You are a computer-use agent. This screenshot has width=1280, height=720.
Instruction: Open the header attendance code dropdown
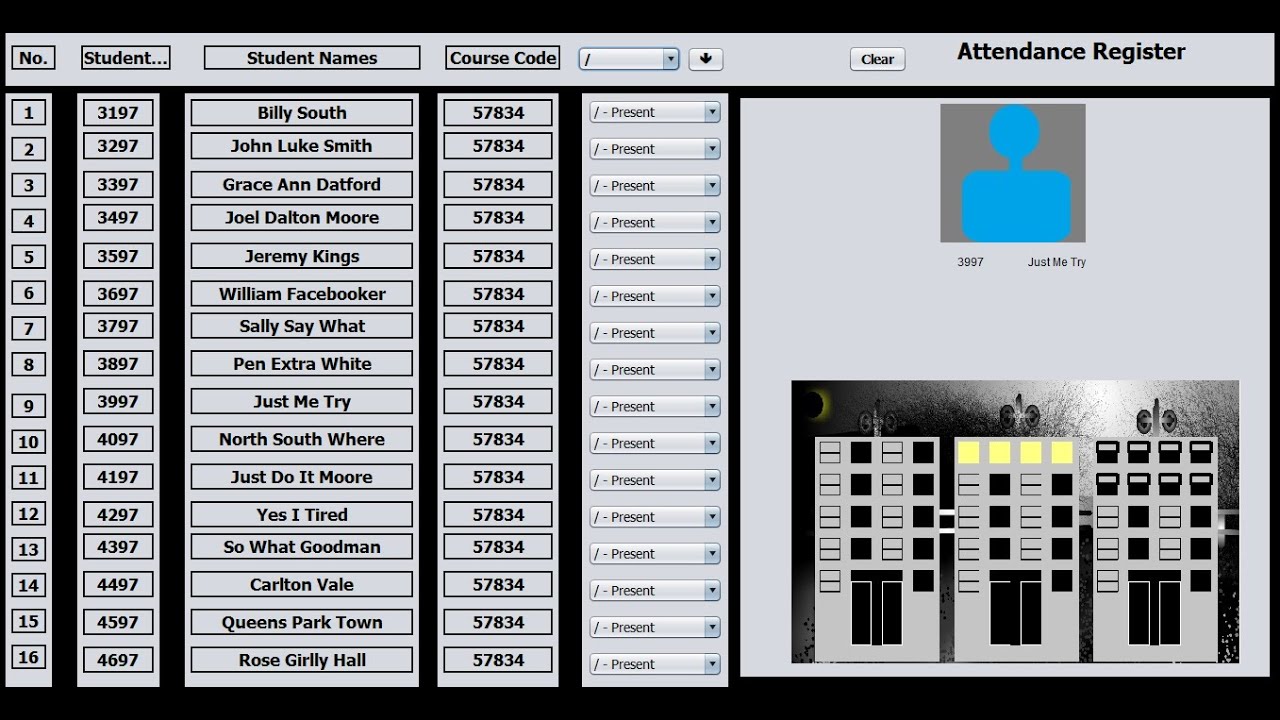629,59
